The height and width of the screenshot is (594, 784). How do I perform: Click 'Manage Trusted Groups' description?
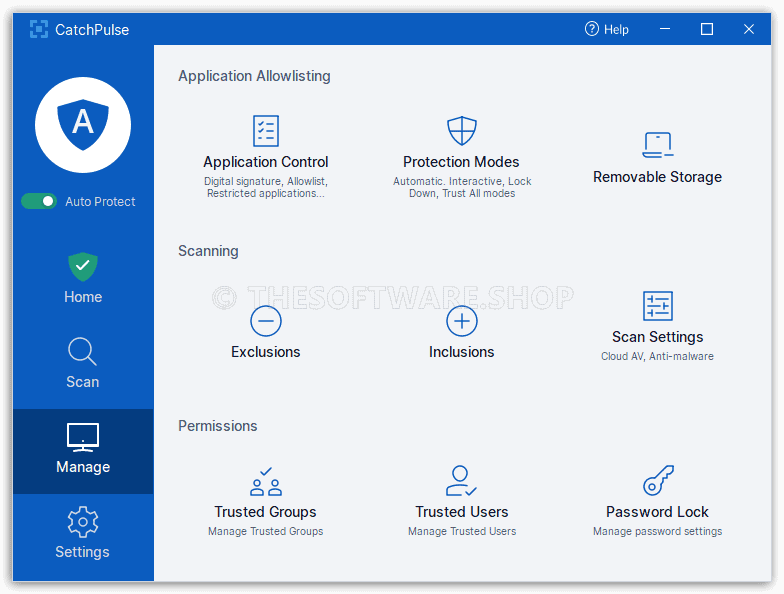(266, 531)
